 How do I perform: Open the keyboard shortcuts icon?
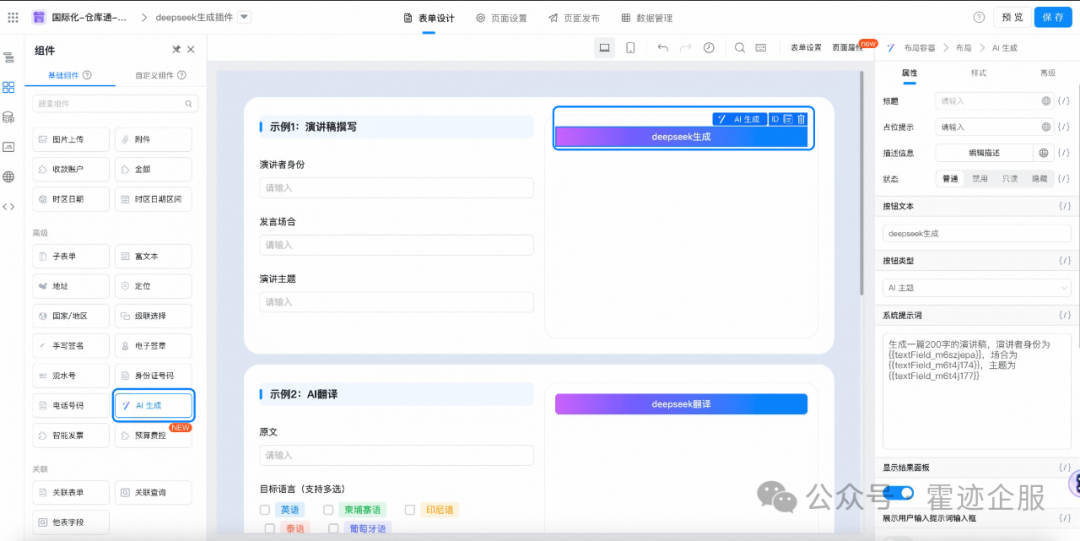pyautogui.click(x=761, y=48)
